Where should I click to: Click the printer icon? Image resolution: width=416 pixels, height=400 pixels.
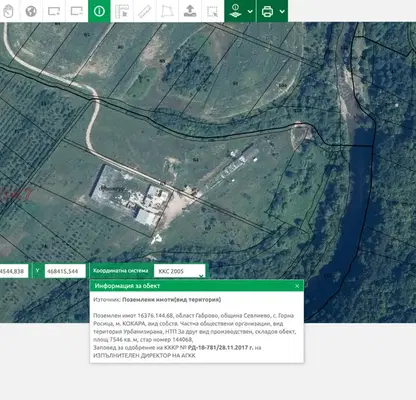[267, 11]
